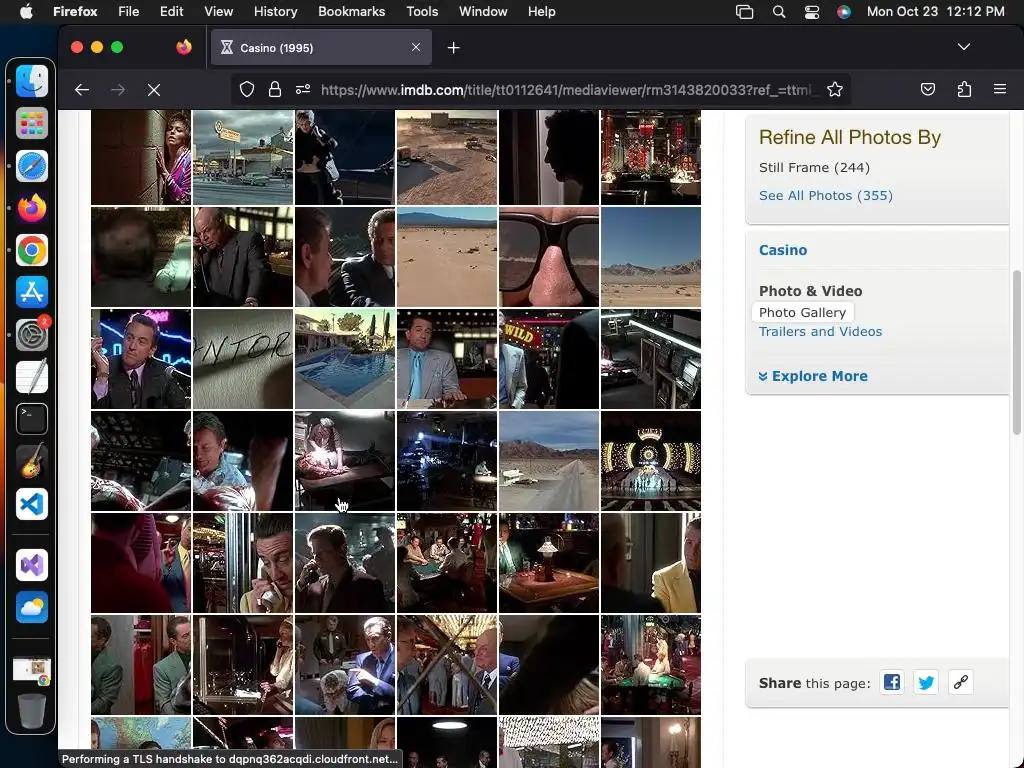
Task: Open the Bookmarks menu
Action: [x=351, y=12]
